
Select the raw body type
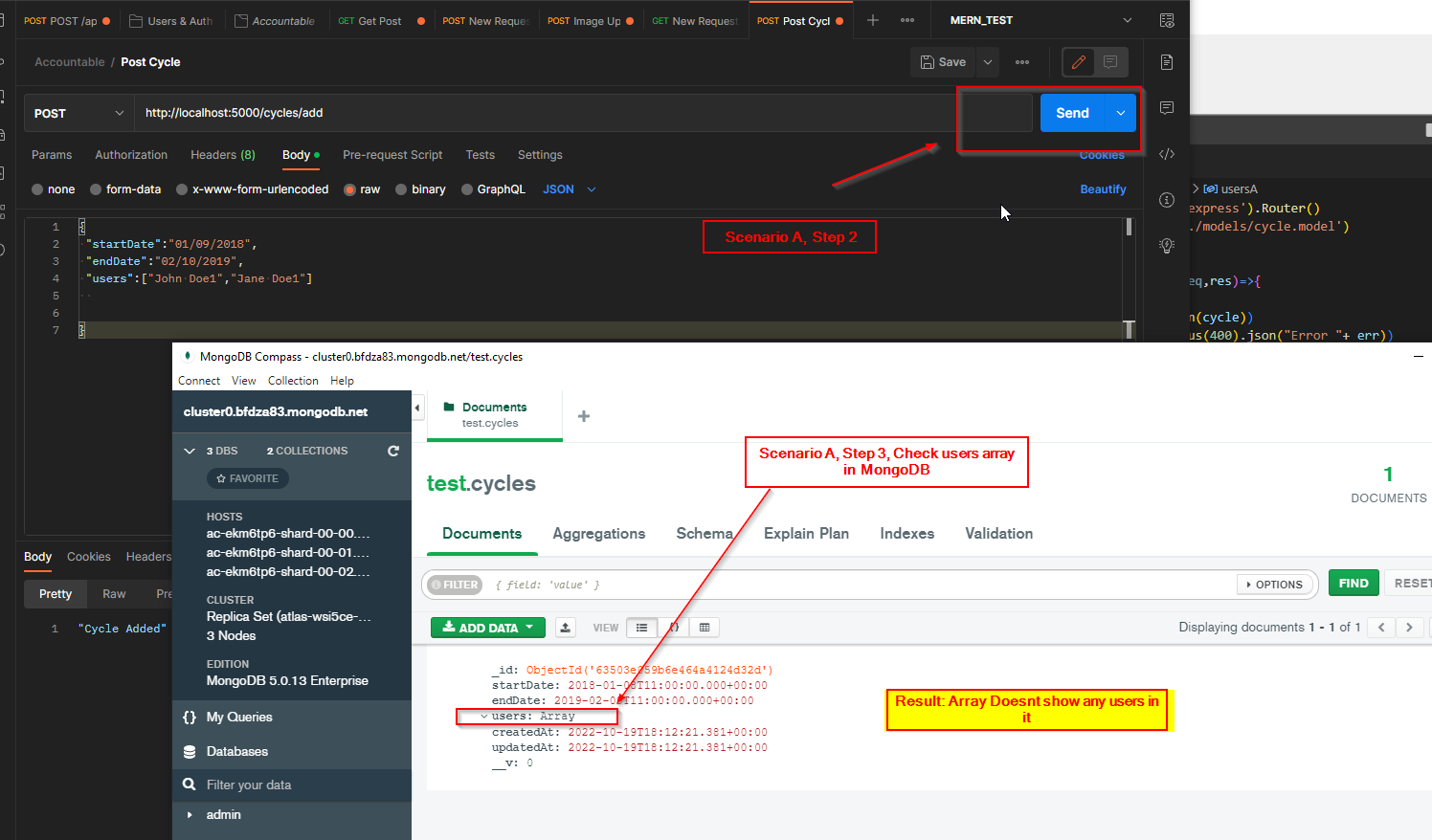point(349,189)
